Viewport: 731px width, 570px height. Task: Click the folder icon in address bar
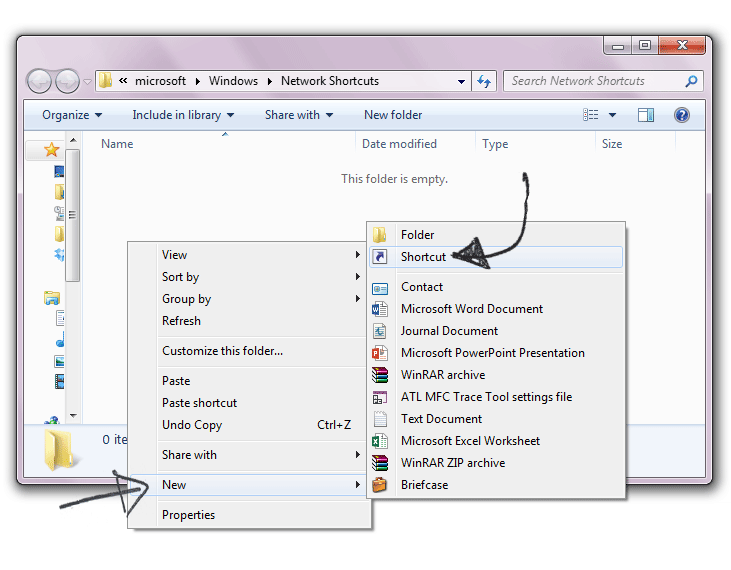[106, 81]
